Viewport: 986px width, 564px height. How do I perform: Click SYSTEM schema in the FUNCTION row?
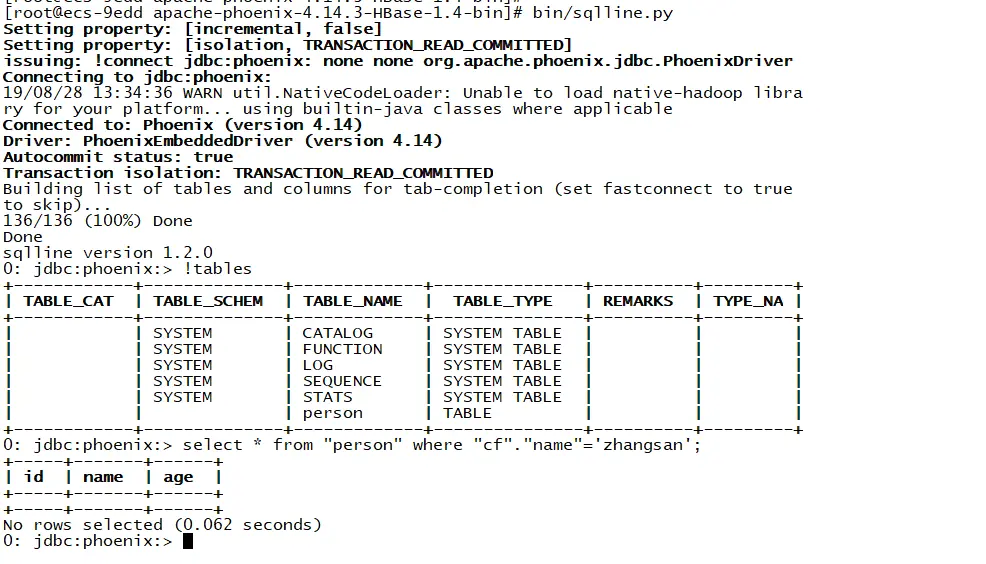click(182, 349)
